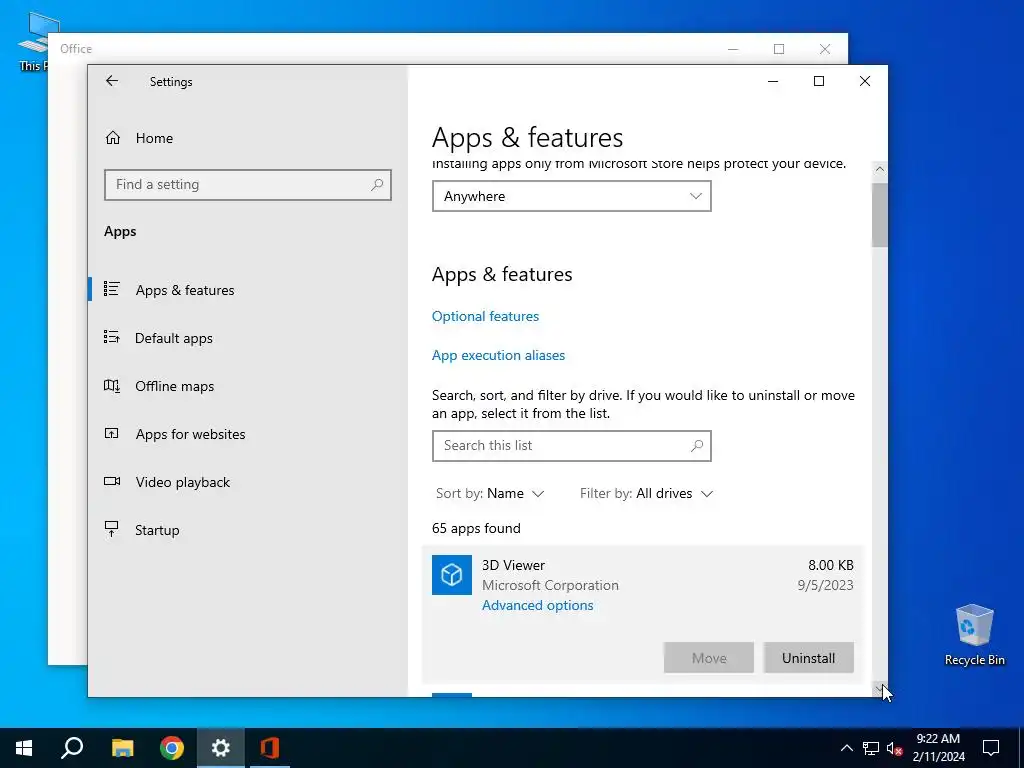This screenshot has width=1024, height=768.
Task: Click the 65 apps found text
Action: pos(476,528)
